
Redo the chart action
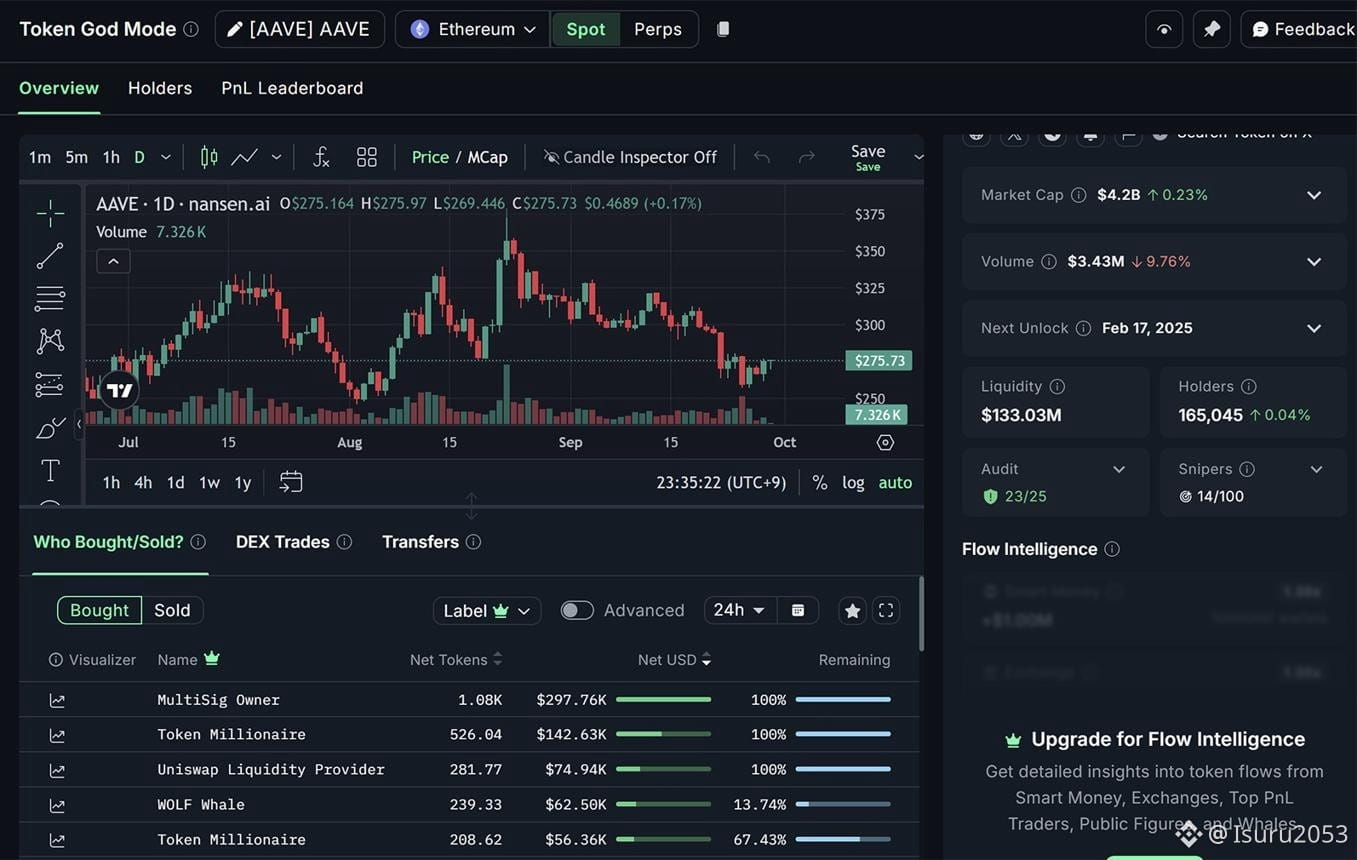pyautogui.click(x=806, y=157)
